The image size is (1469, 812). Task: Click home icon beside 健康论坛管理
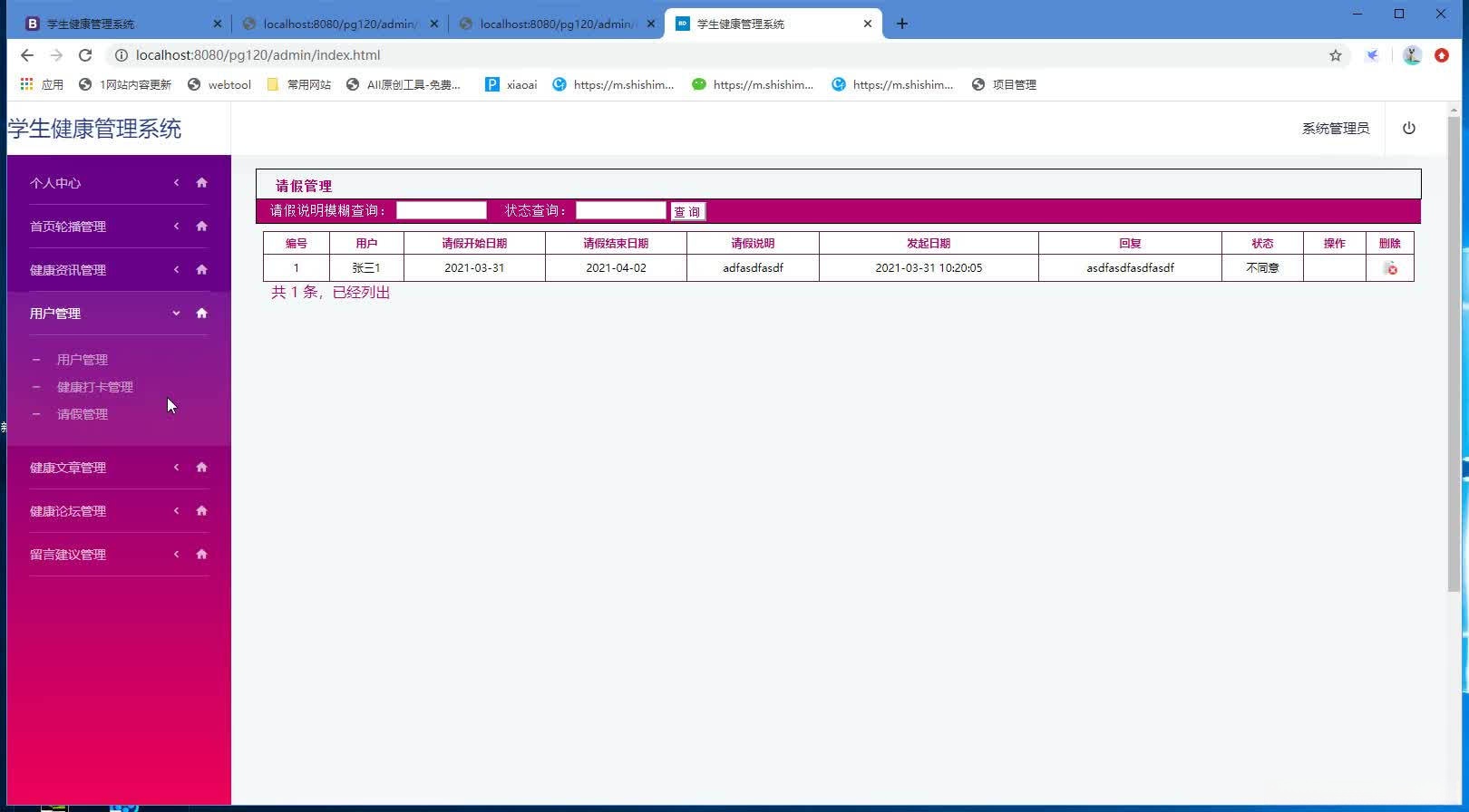click(x=202, y=510)
